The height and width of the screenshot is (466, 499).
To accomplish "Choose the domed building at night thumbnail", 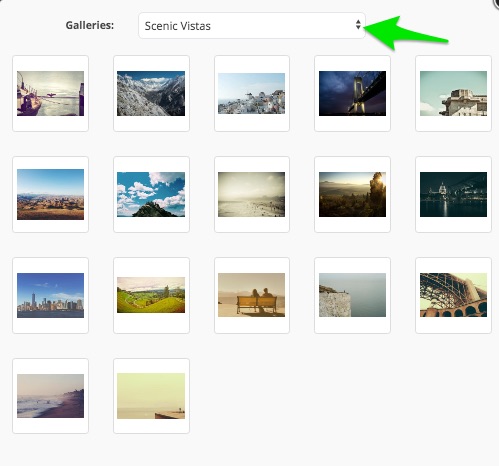I will pos(453,194).
